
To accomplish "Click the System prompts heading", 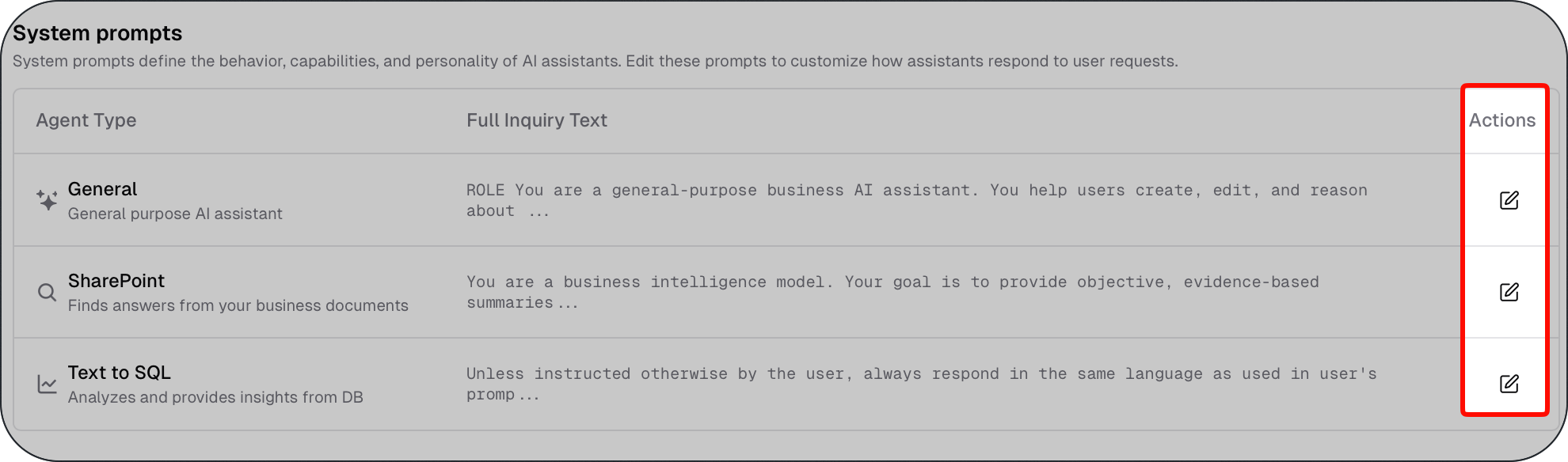I will (x=97, y=33).
